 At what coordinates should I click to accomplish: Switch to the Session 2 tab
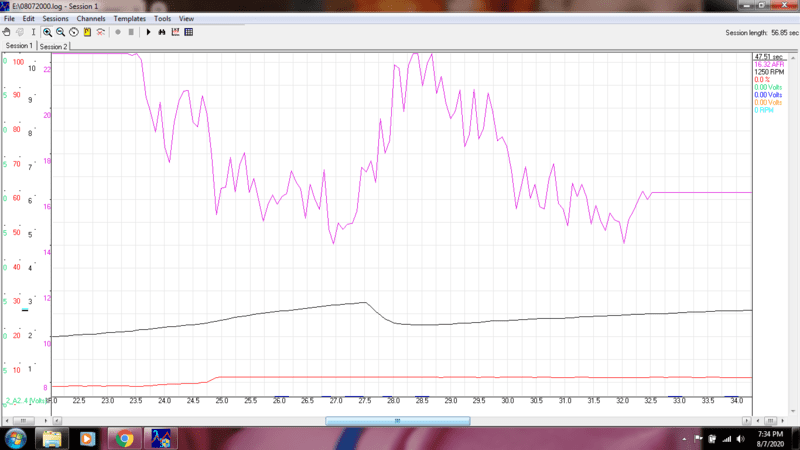[53, 46]
